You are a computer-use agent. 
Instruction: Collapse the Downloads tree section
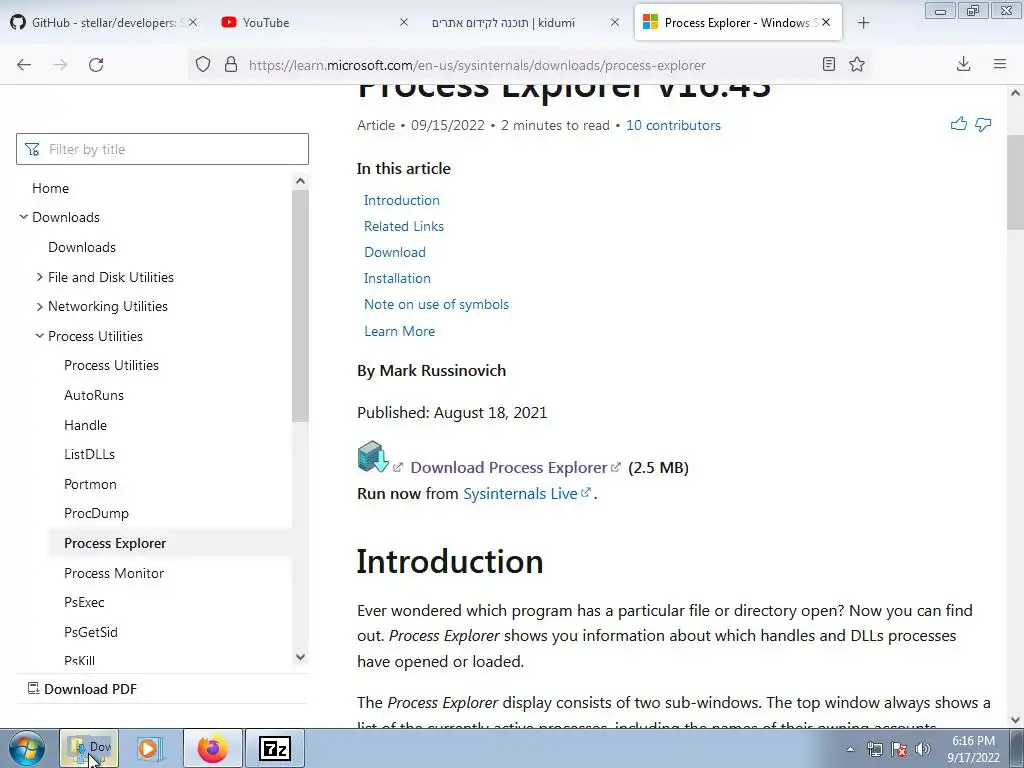[24, 217]
